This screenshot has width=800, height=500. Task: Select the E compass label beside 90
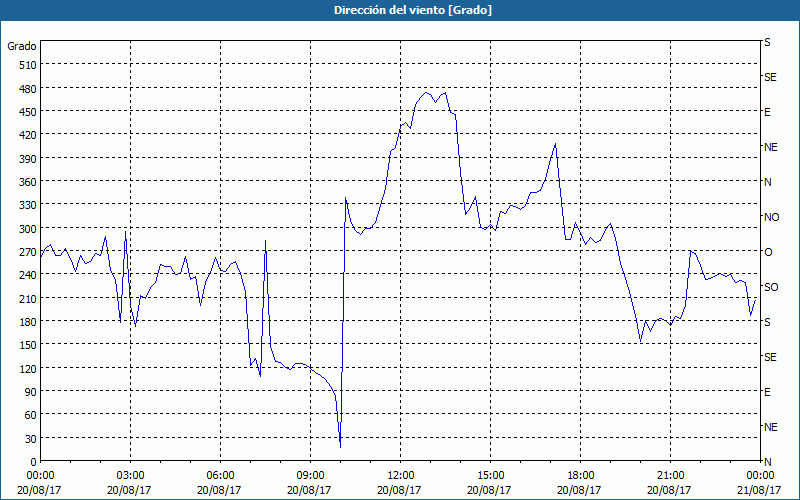click(x=767, y=392)
